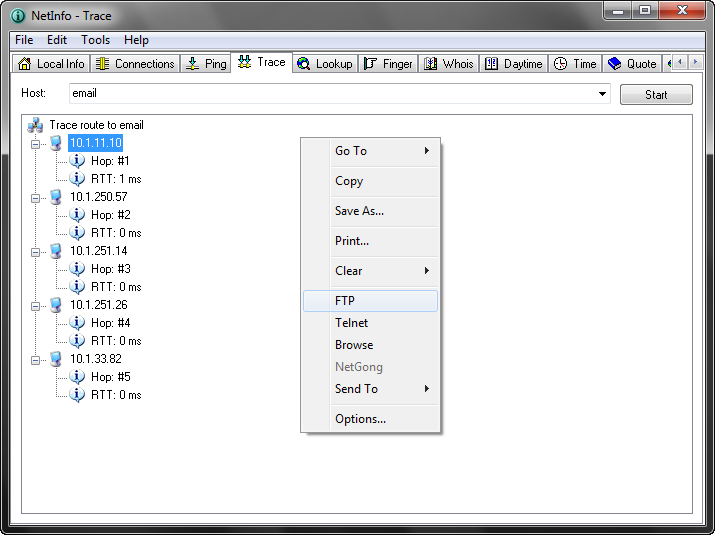Viewport: 715px width, 535px height.
Task: Click the computer icon next to 10.1.250.57
Action: 57,197
